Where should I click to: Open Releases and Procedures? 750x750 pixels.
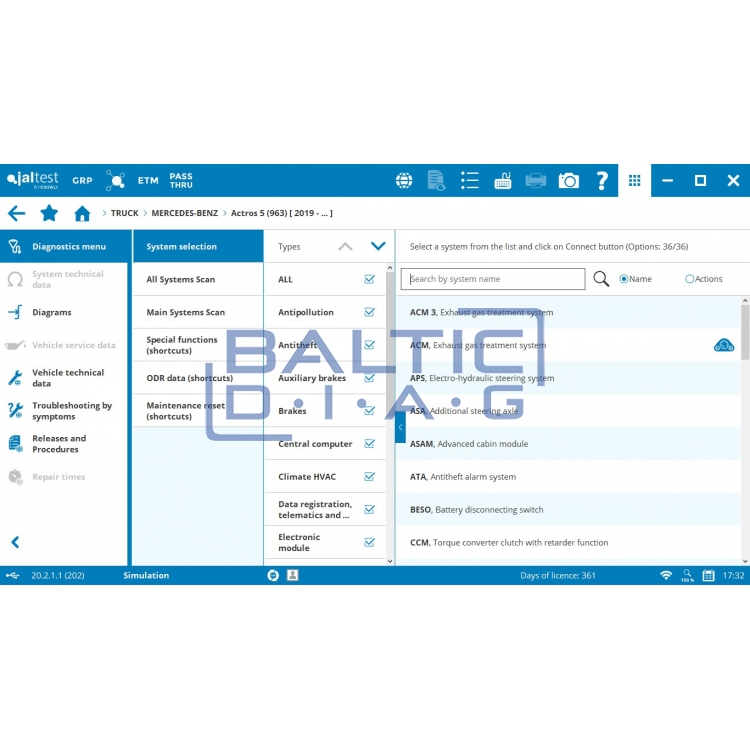point(64,444)
